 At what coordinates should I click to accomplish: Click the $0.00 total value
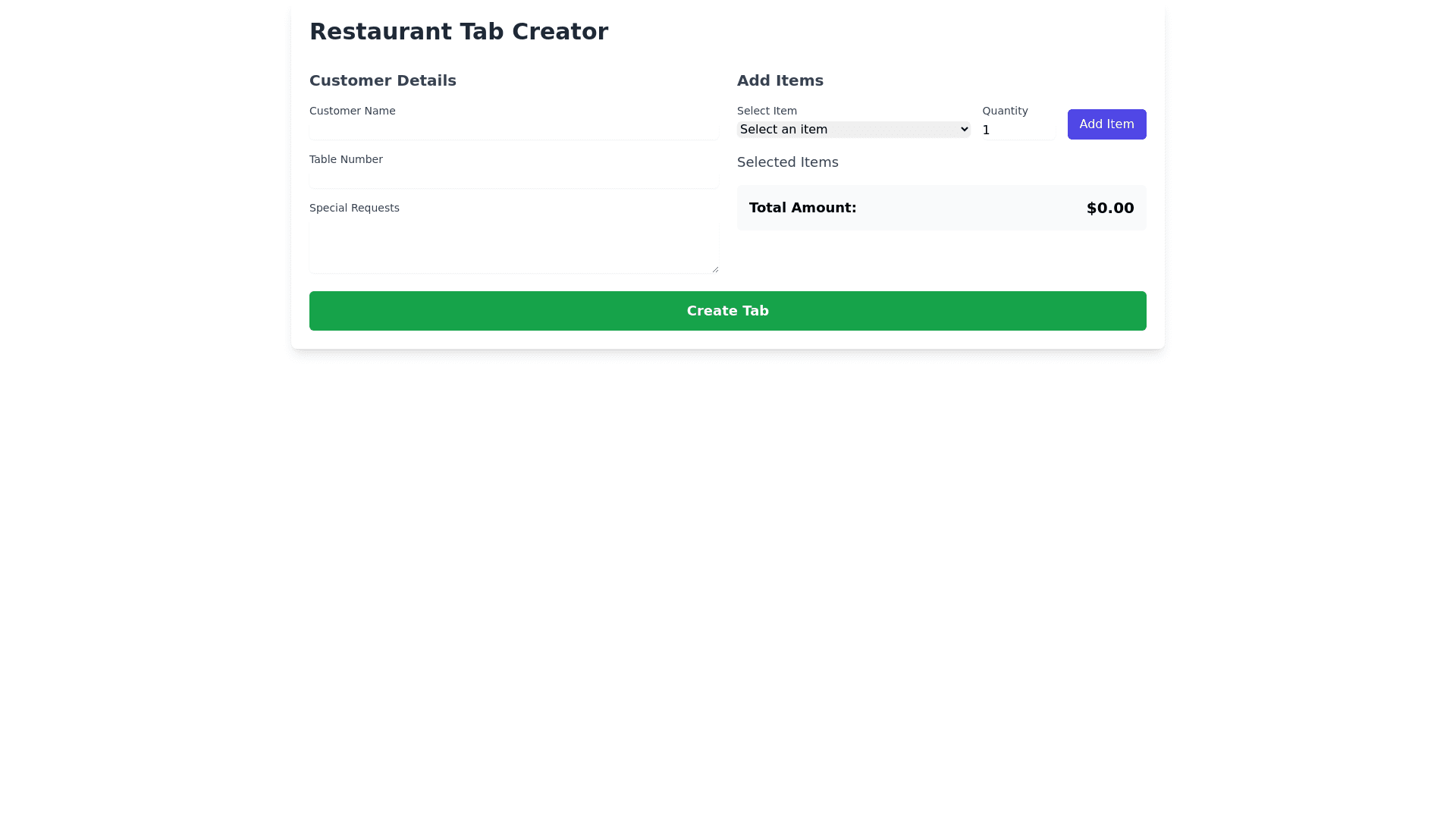click(x=1110, y=207)
